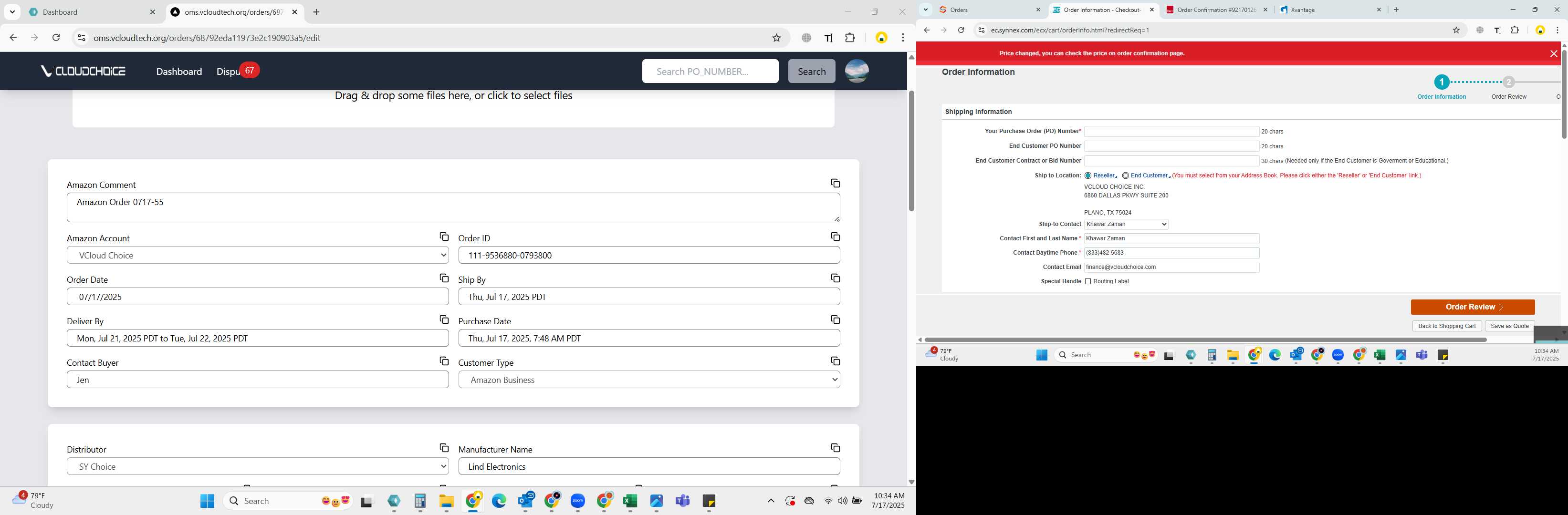This screenshot has height=515, width=1568.
Task: Open File Explorer from the bottom-left taskbar
Action: point(446,500)
